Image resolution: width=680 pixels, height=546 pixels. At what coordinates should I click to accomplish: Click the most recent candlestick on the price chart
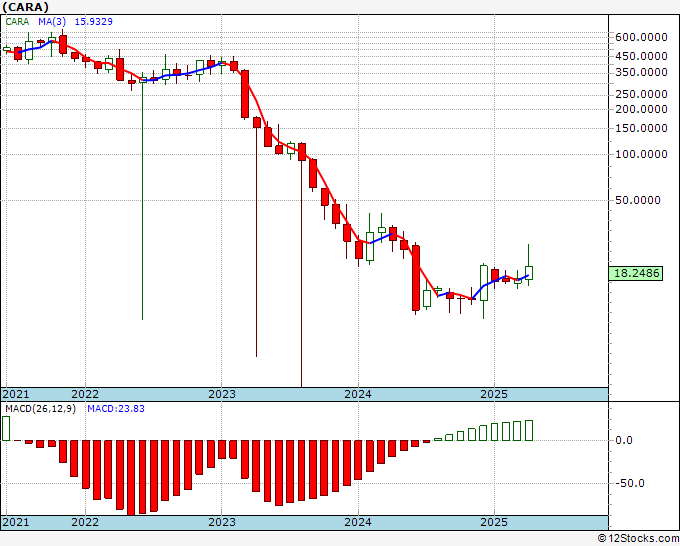pyautogui.click(x=529, y=273)
